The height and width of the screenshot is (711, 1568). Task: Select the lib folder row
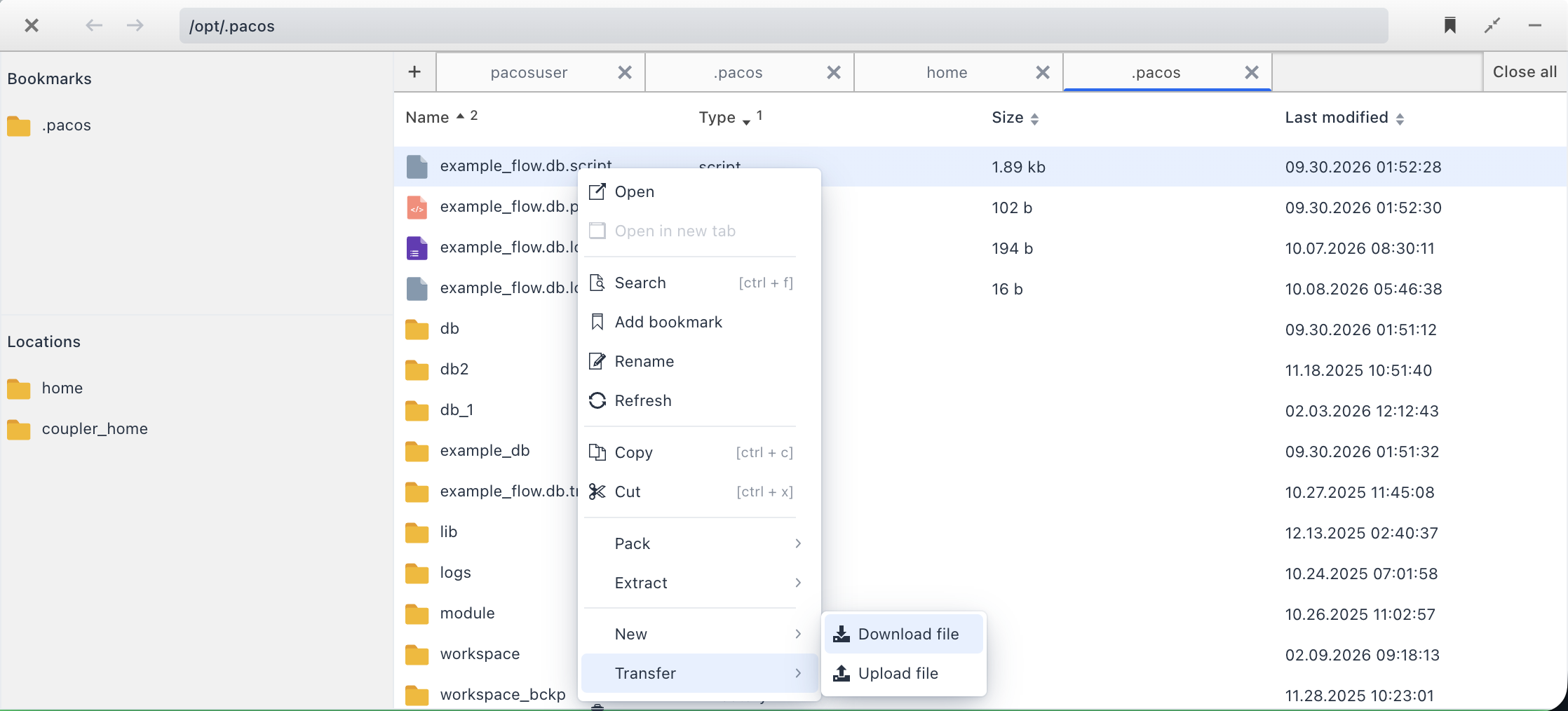point(980,532)
